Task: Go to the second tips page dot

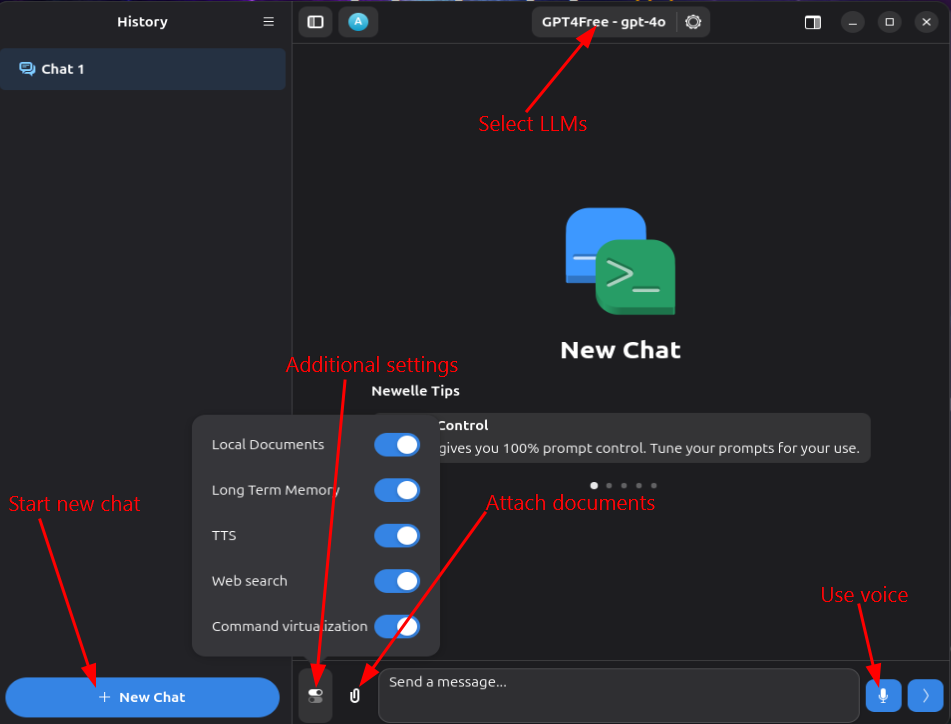Action: tap(609, 485)
